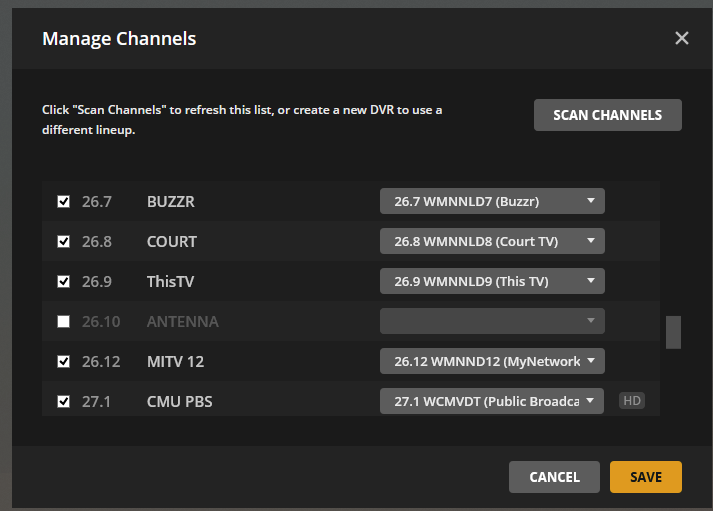Click the Scan Channels button
Viewport: 713px width, 511px height.
[x=608, y=115]
